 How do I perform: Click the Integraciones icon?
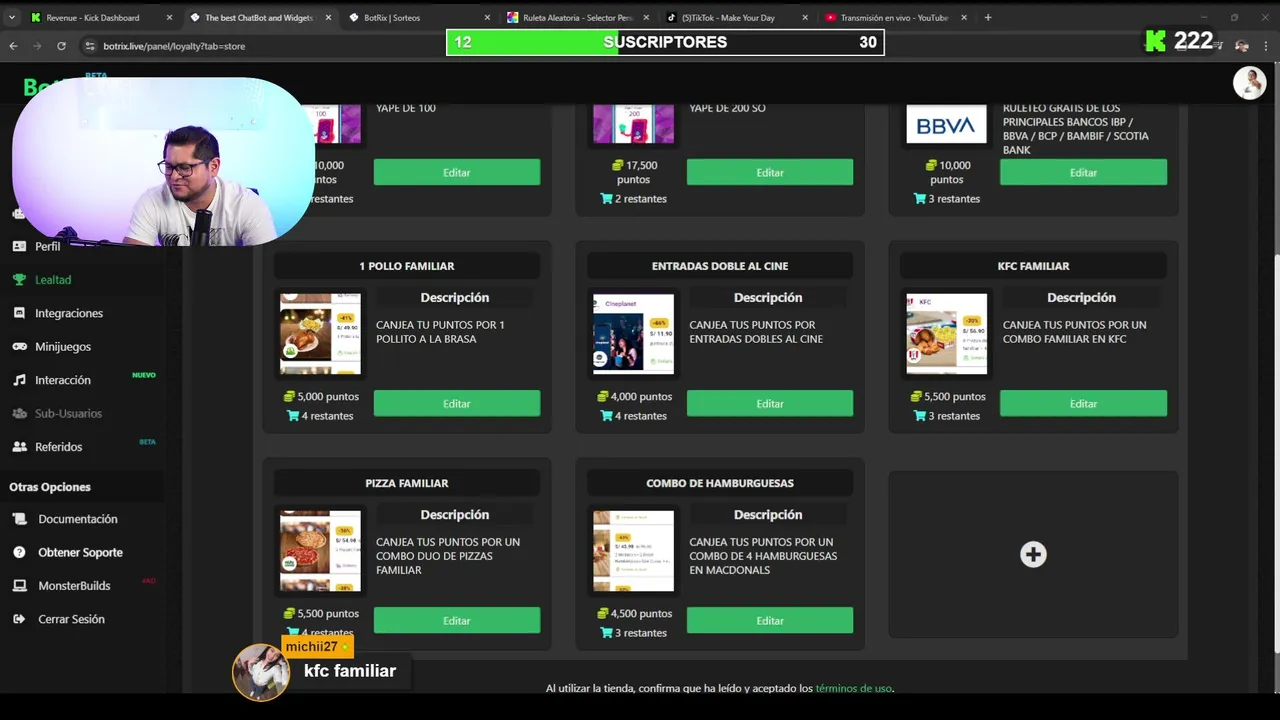click(19, 313)
